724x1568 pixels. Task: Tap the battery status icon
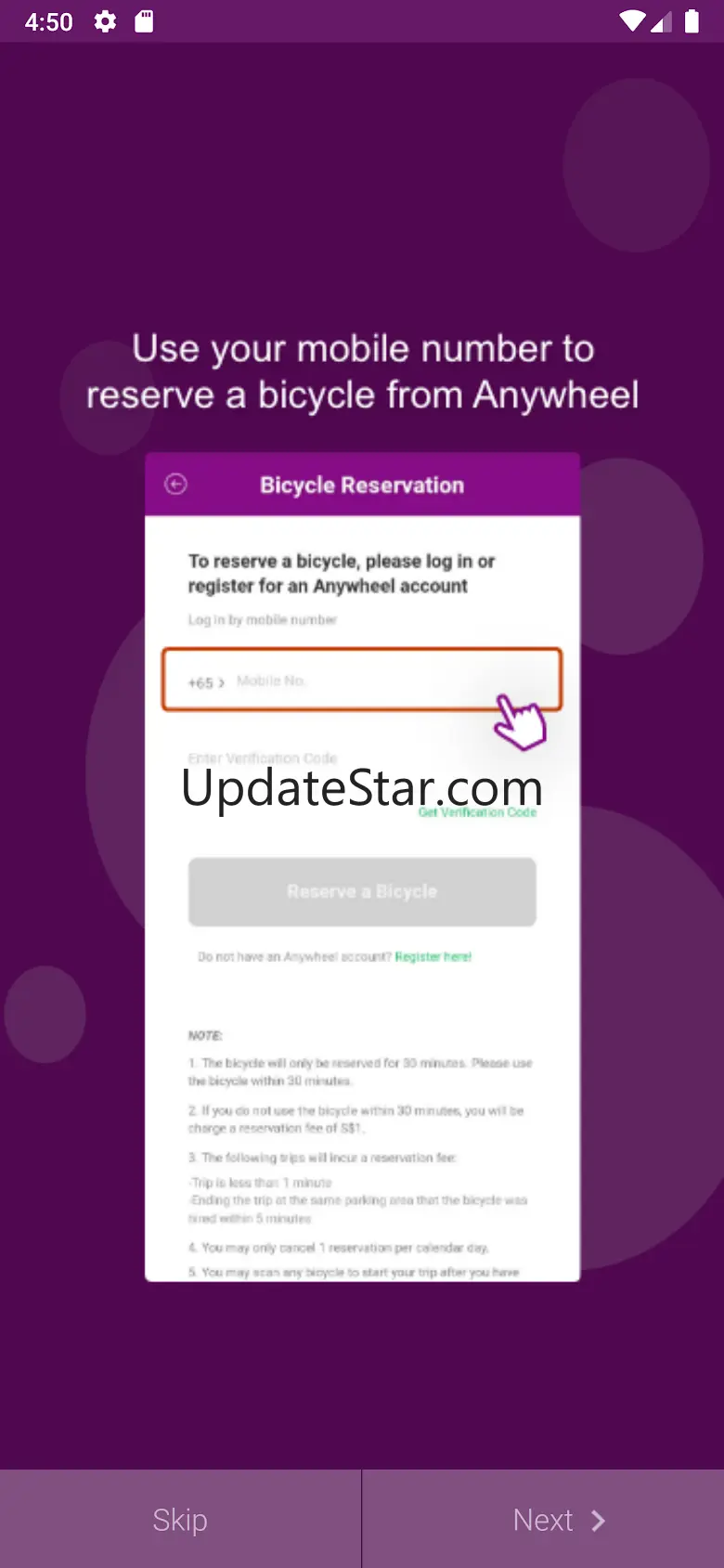click(692, 21)
